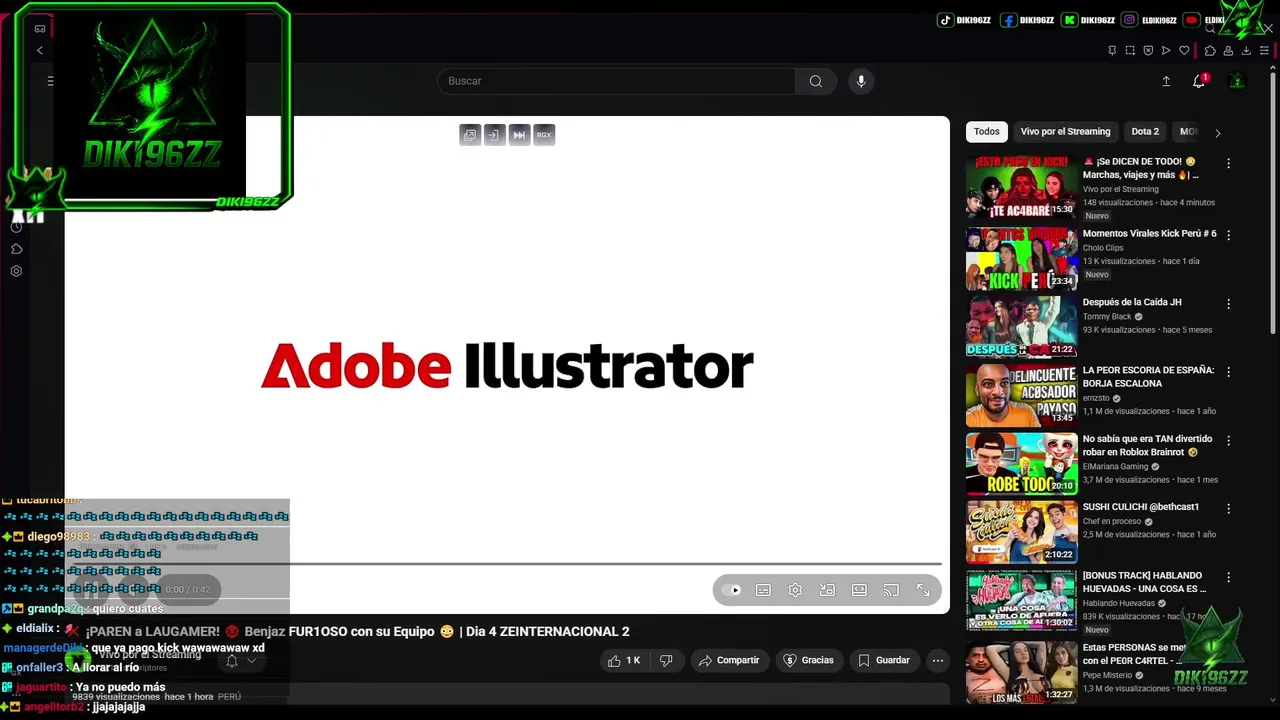This screenshot has width=1280, height=720.
Task: Toggle the autoplay switch in the player
Action: (x=732, y=590)
